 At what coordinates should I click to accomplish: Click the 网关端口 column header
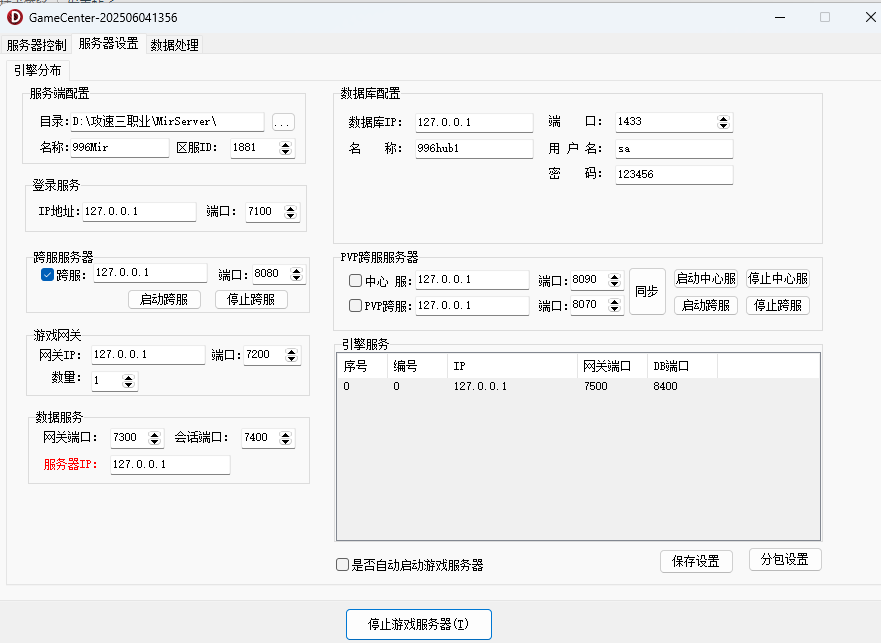pyautogui.click(x=612, y=366)
